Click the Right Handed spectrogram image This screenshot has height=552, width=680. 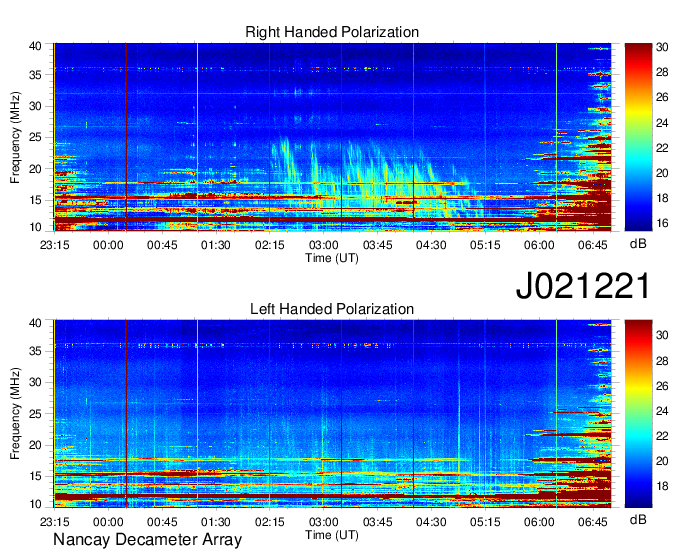tap(332, 137)
